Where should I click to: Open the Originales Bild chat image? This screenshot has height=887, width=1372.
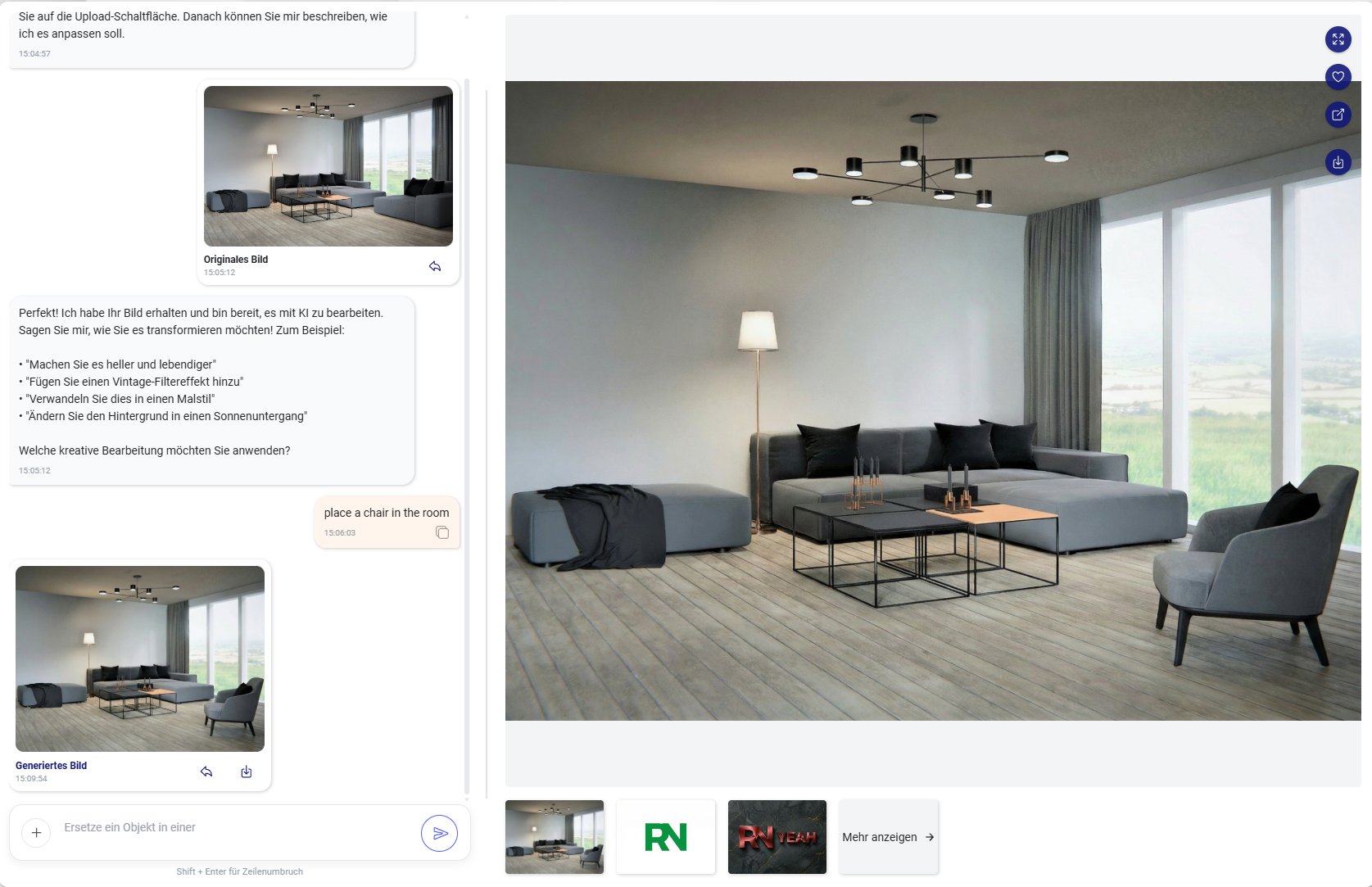(328, 166)
